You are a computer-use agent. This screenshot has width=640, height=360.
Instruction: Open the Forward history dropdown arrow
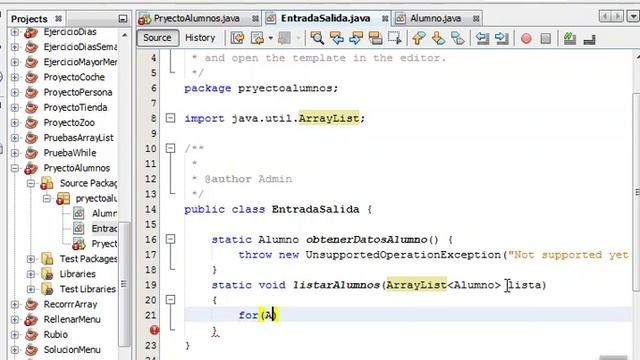coord(298,38)
